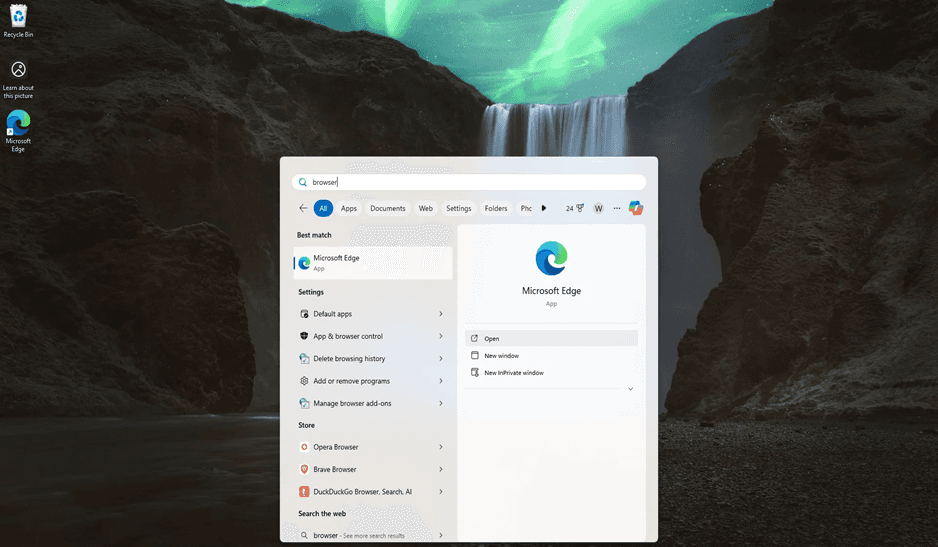Click the Opera Browser store icon
The height and width of the screenshot is (547, 938).
304,447
